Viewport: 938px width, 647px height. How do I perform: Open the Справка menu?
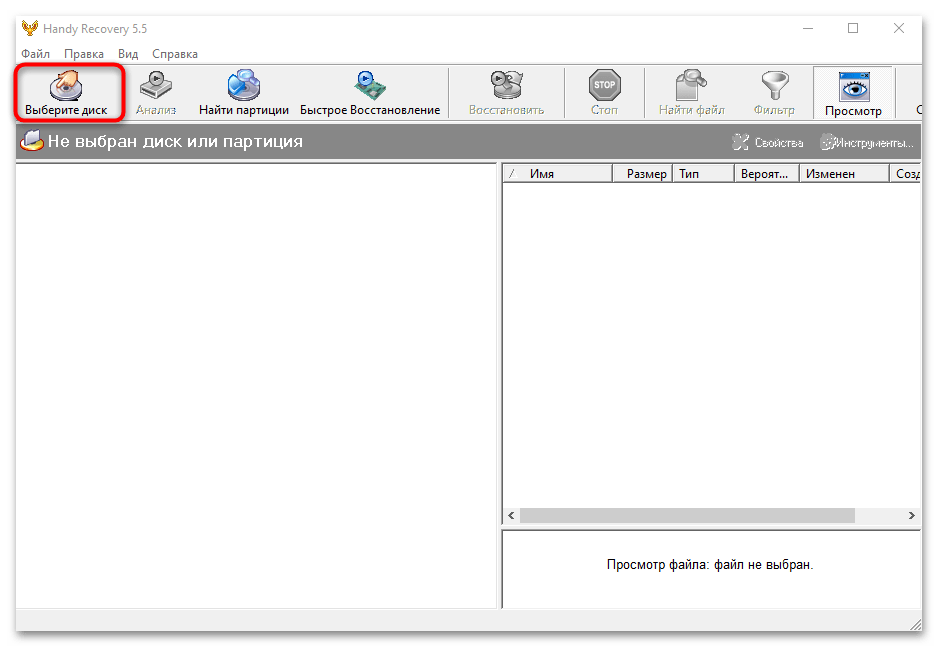(x=175, y=54)
